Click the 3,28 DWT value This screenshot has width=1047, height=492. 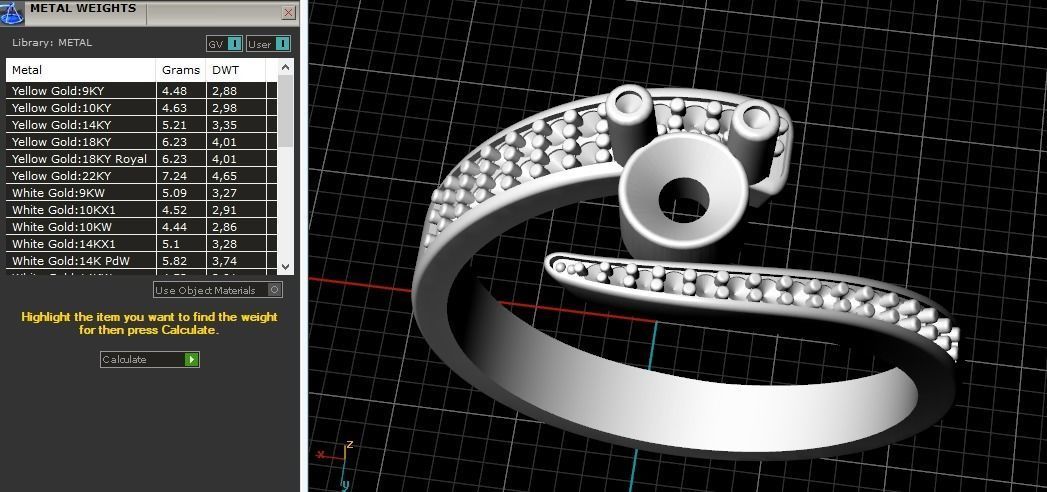coord(224,244)
